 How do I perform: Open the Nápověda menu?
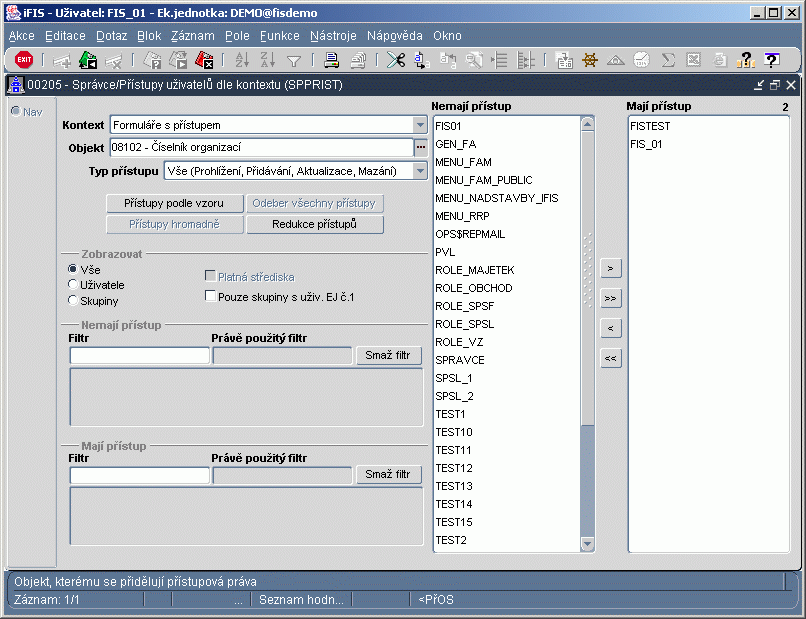tap(395, 35)
